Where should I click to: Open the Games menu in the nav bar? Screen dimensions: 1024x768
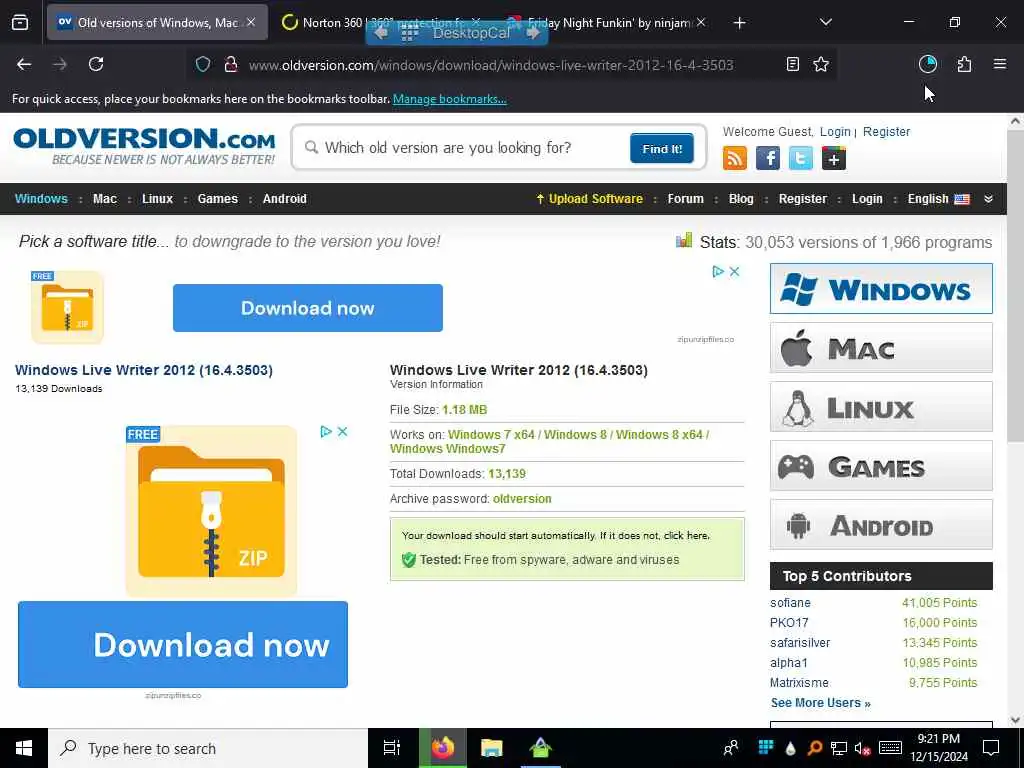217,199
